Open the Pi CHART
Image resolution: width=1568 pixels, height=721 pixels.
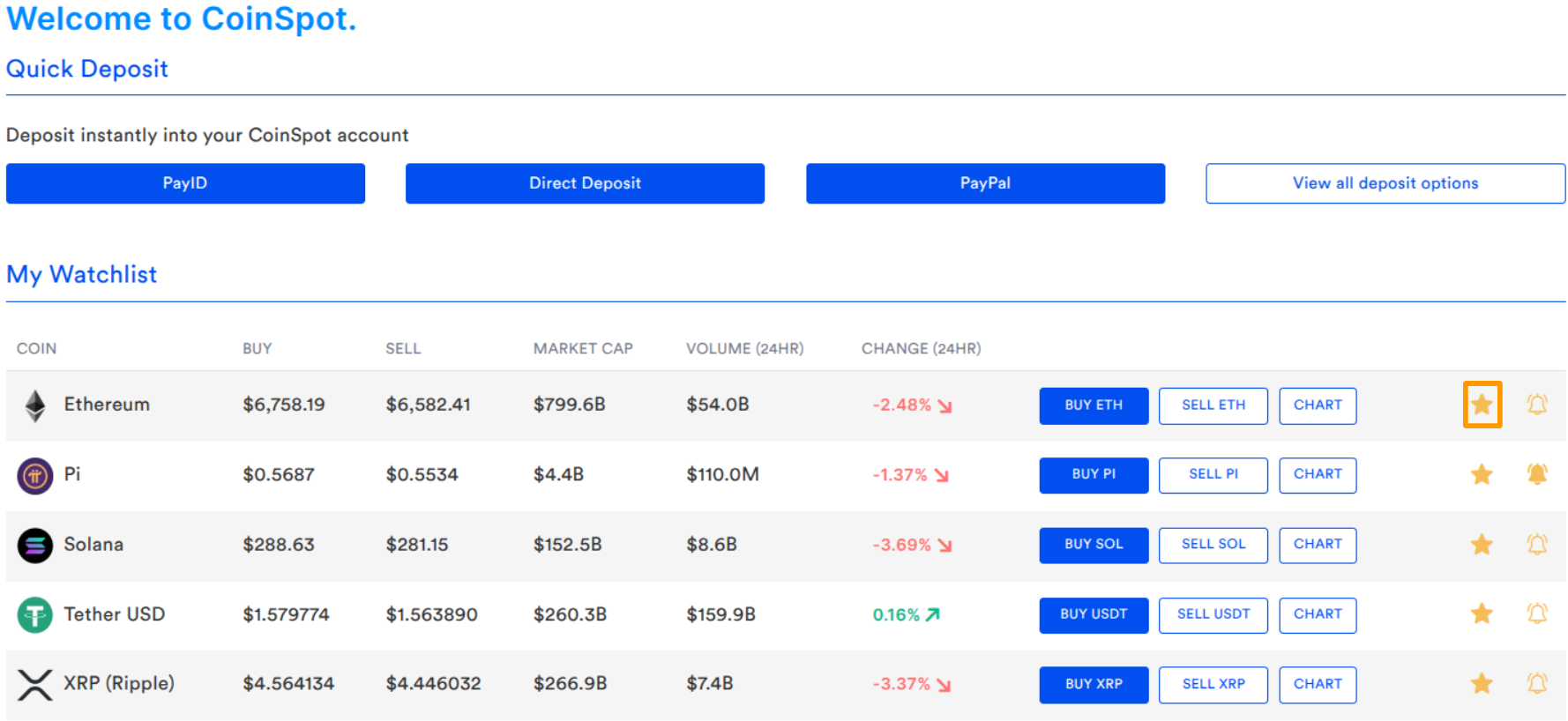point(1318,475)
